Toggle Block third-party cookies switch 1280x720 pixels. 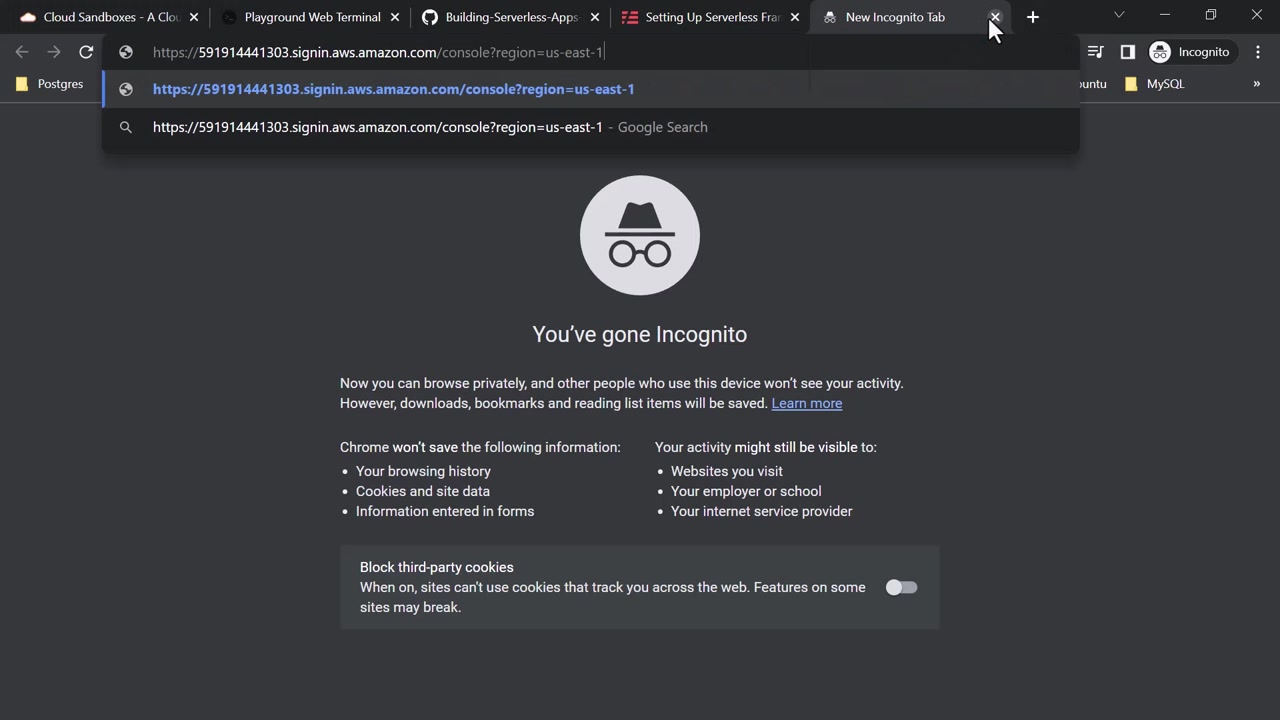pyautogui.click(x=901, y=587)
